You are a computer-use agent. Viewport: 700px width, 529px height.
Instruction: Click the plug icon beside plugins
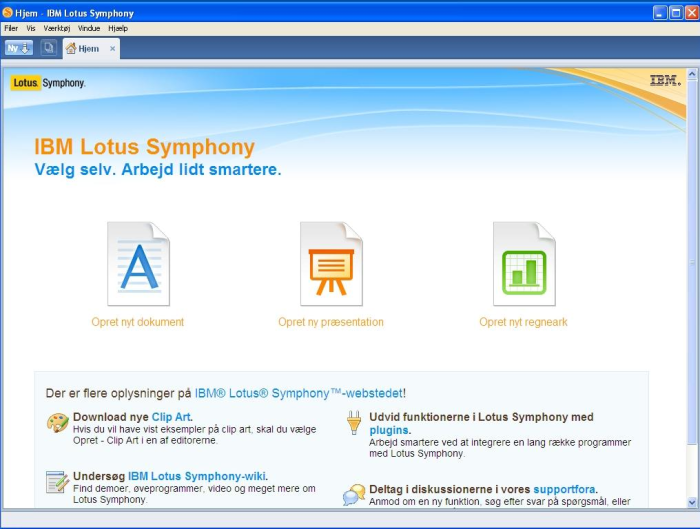click(354, 422)
